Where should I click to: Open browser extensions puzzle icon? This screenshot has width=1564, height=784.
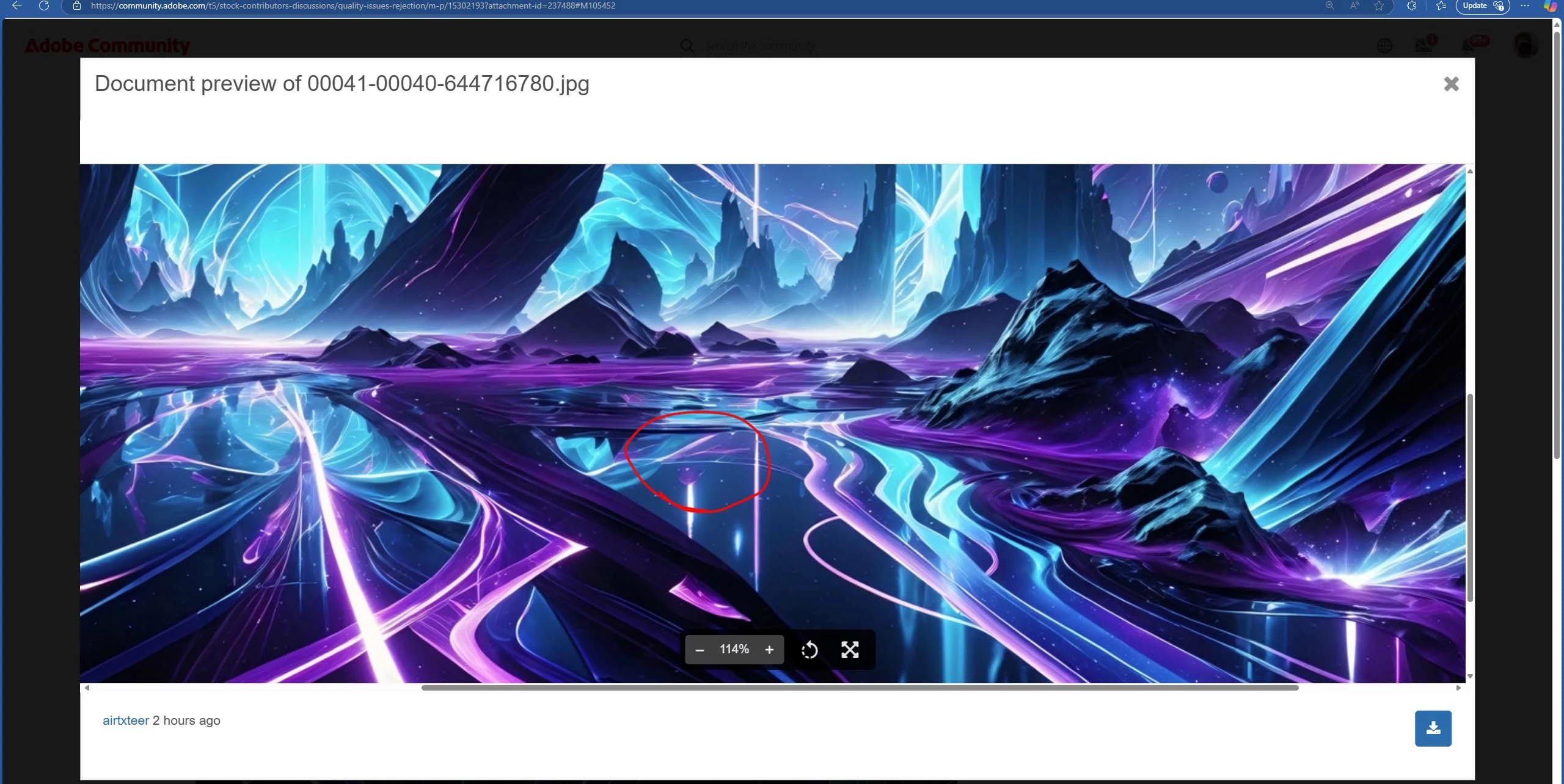tap(1411, 5)
